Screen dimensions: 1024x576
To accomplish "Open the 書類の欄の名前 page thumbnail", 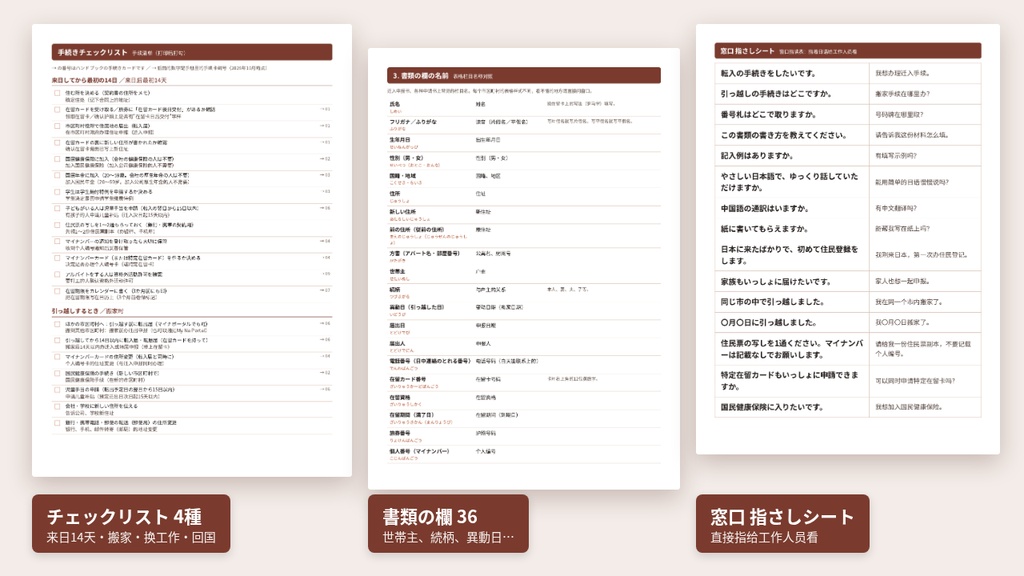I will click(x=524, y=268).
